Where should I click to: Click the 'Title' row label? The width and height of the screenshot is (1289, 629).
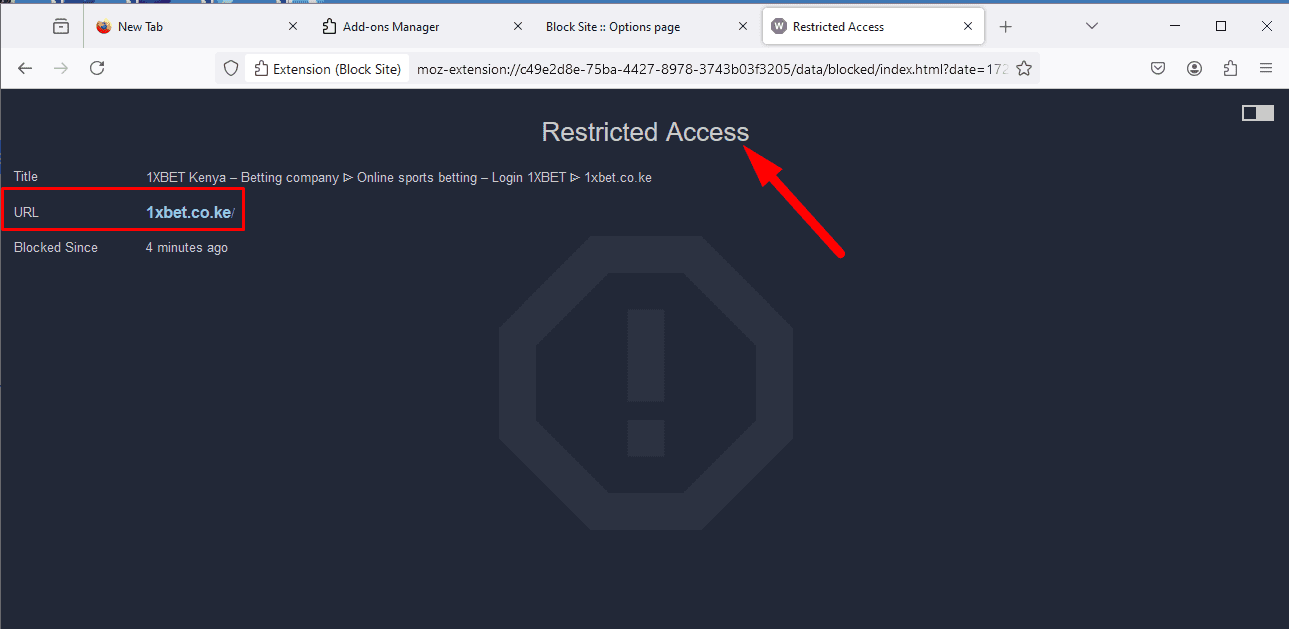click(26, 177)
